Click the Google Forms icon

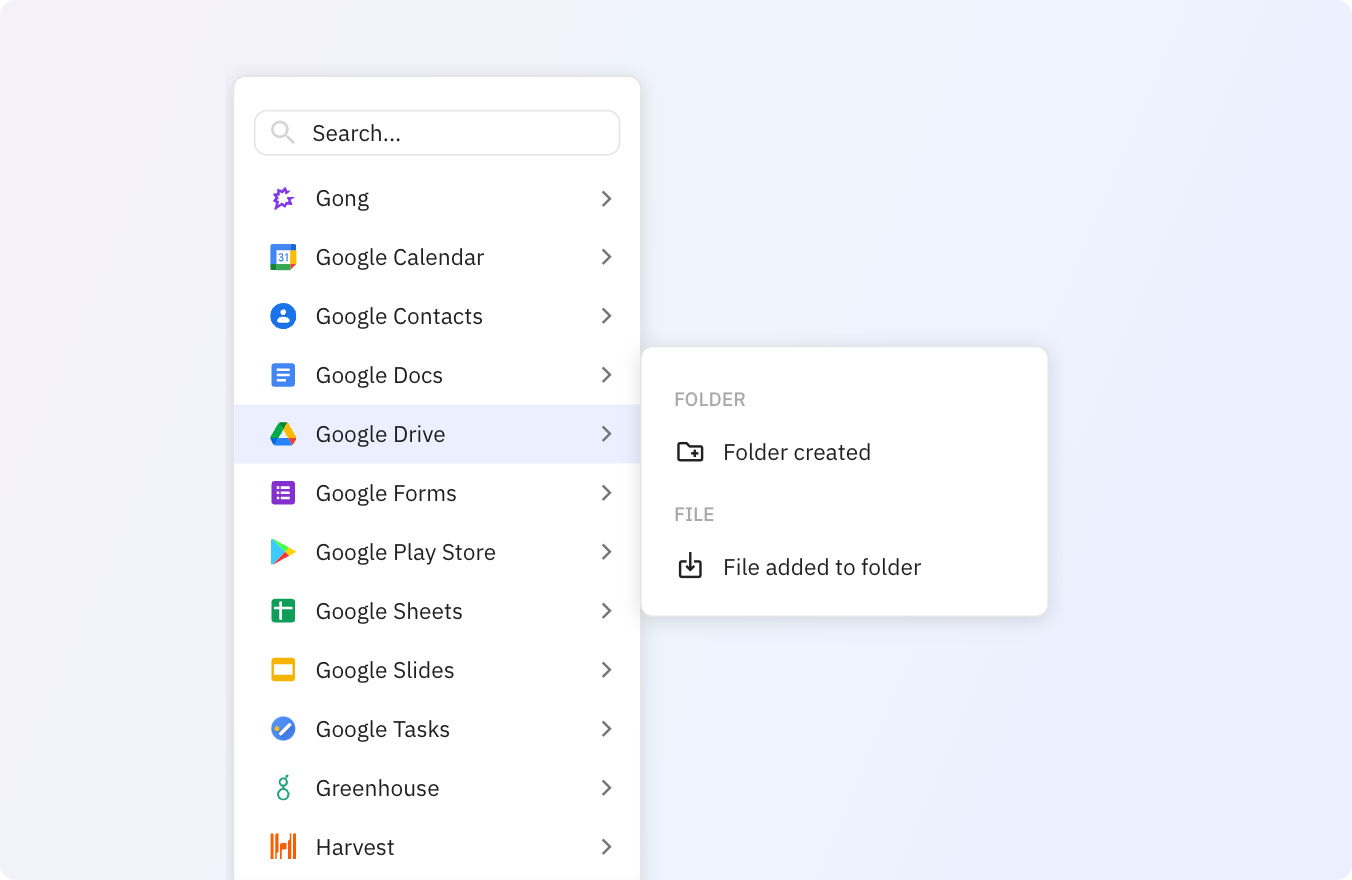283,493
